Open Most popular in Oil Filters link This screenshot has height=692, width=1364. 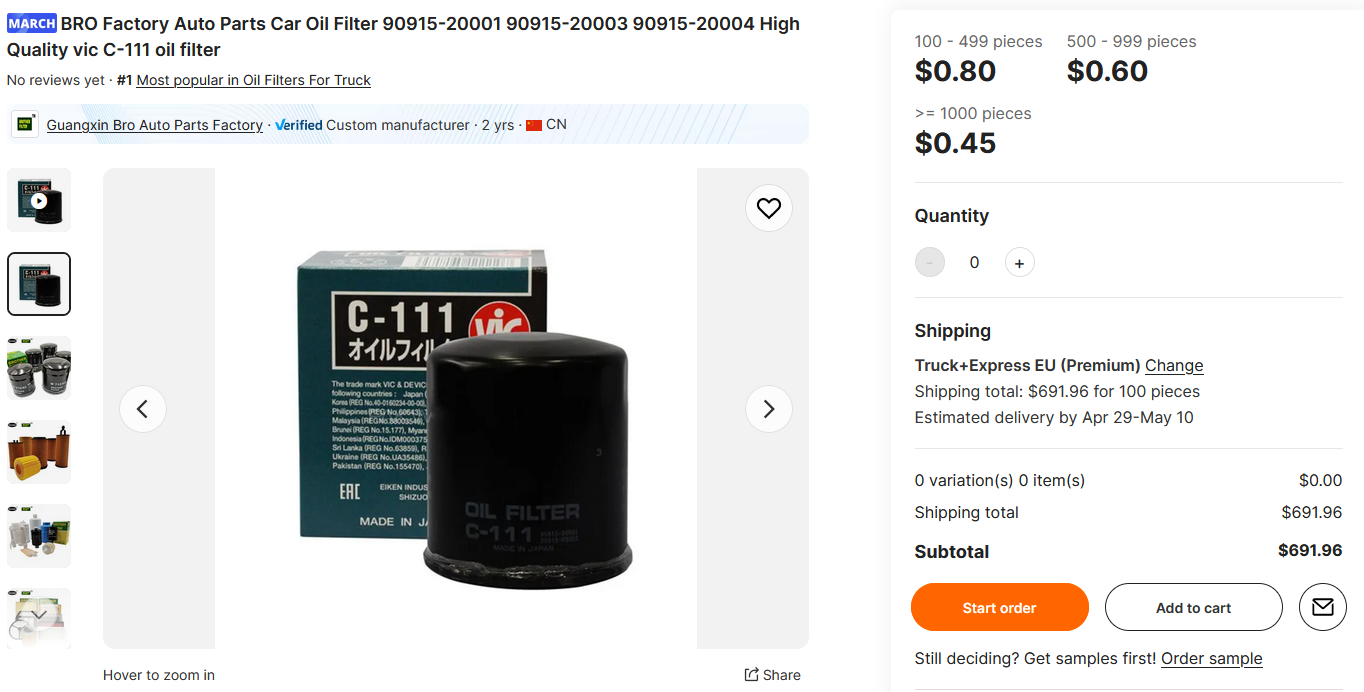(254, 80)
